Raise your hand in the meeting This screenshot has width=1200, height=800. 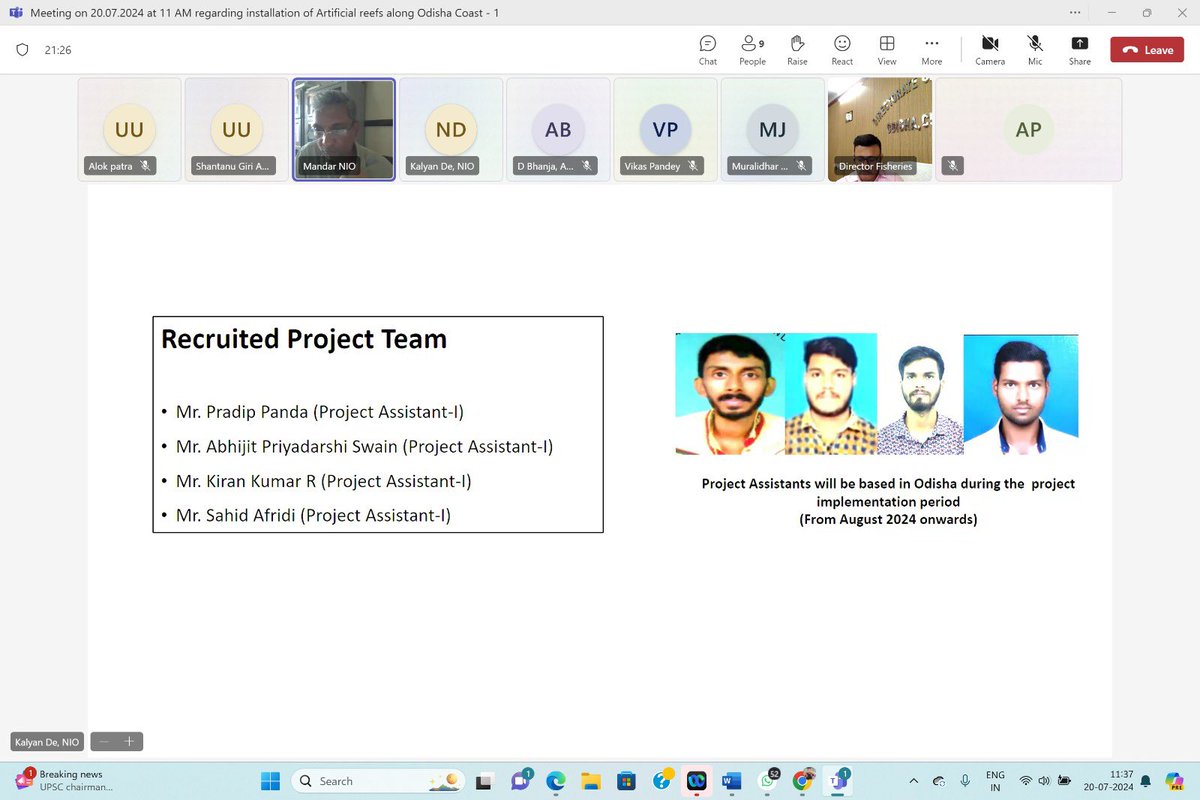[x=797, y=50]
